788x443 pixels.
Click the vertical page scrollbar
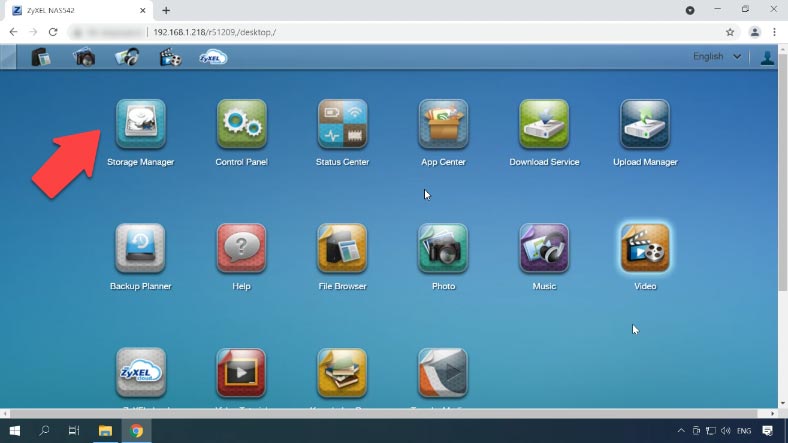coord(782,171)
